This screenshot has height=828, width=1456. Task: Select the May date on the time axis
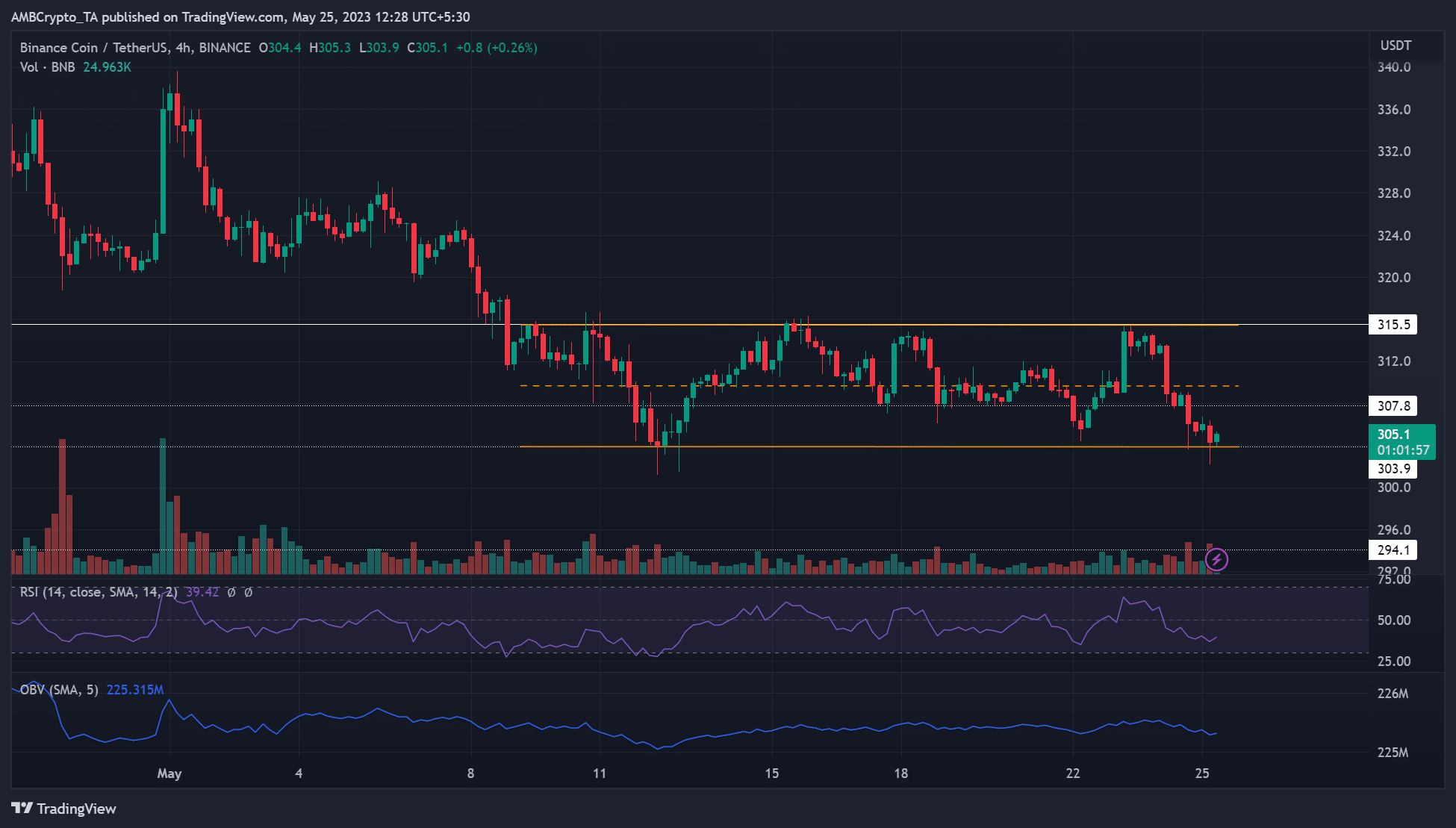169,773
